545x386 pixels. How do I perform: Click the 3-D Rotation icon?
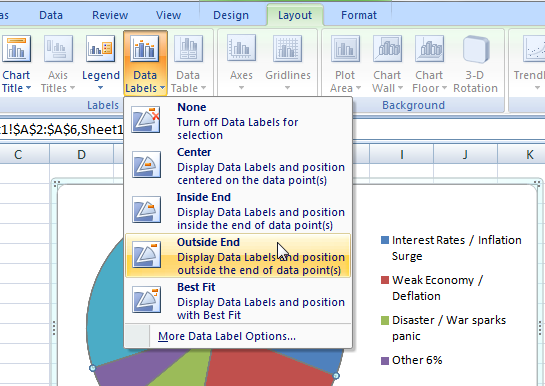[x=476, y=49]
